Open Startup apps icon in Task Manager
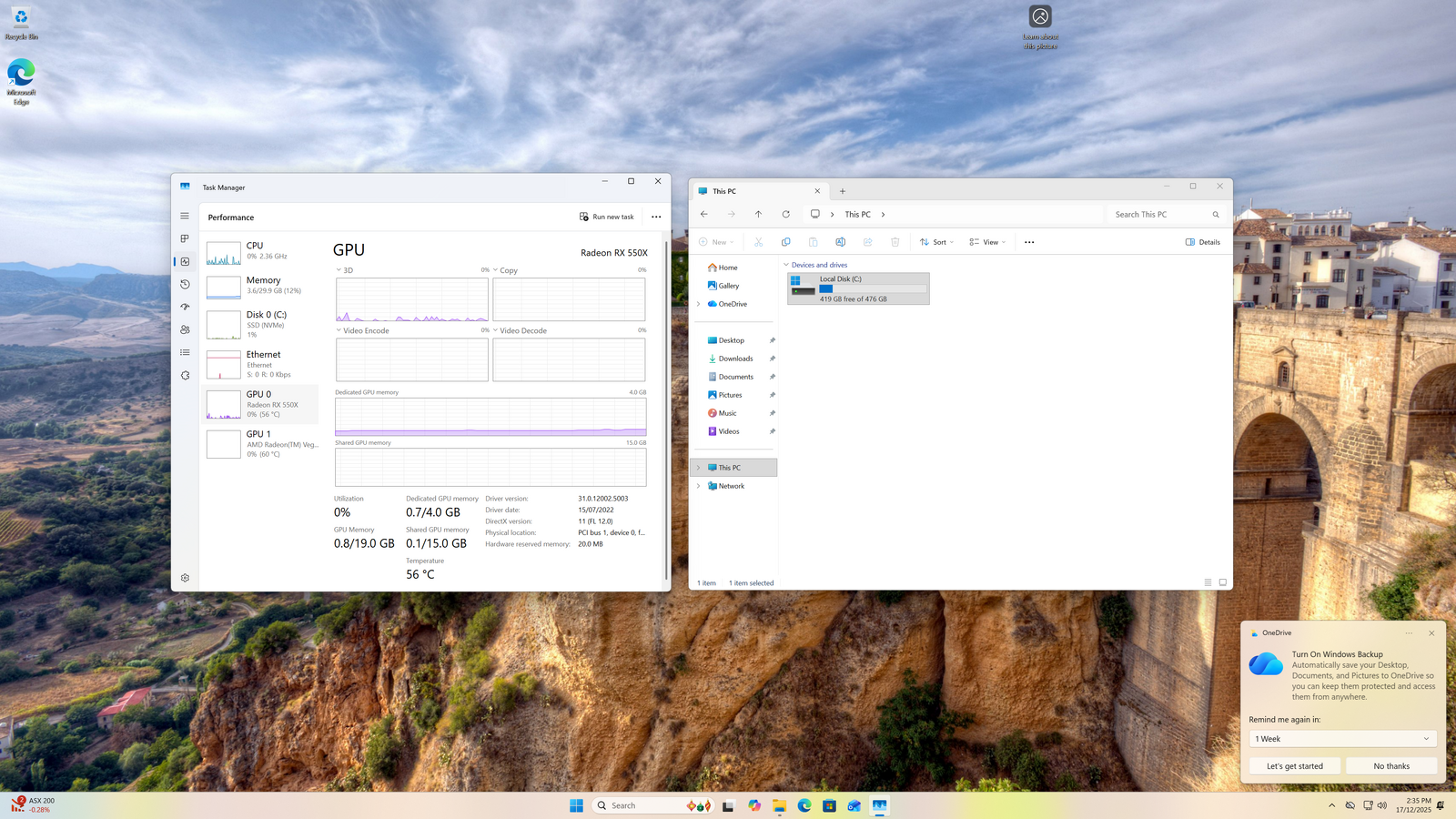The height and width of the screenshot is (819, 1456). [185, 307]
